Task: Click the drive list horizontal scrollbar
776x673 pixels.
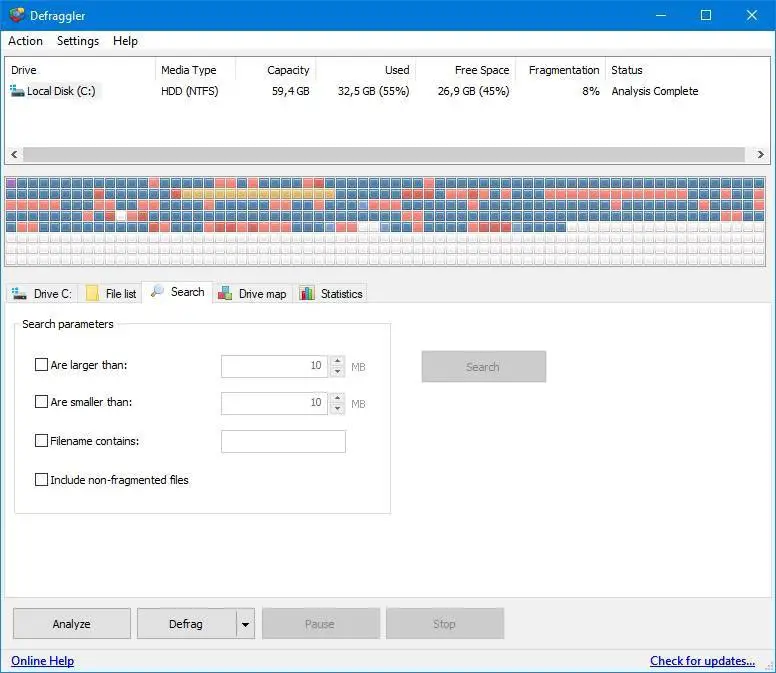Action: 384,154
